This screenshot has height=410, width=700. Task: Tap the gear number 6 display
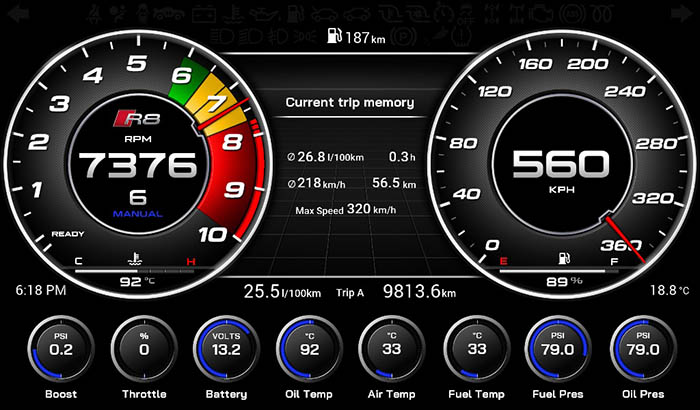pyautogui.click(x=138, y=197)
